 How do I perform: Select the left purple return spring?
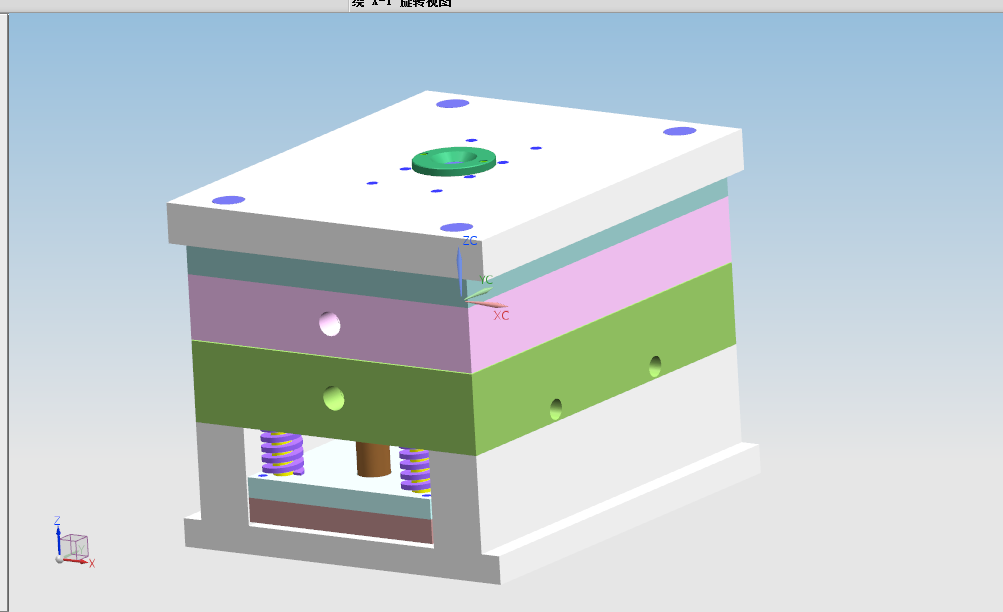point(281,453)
